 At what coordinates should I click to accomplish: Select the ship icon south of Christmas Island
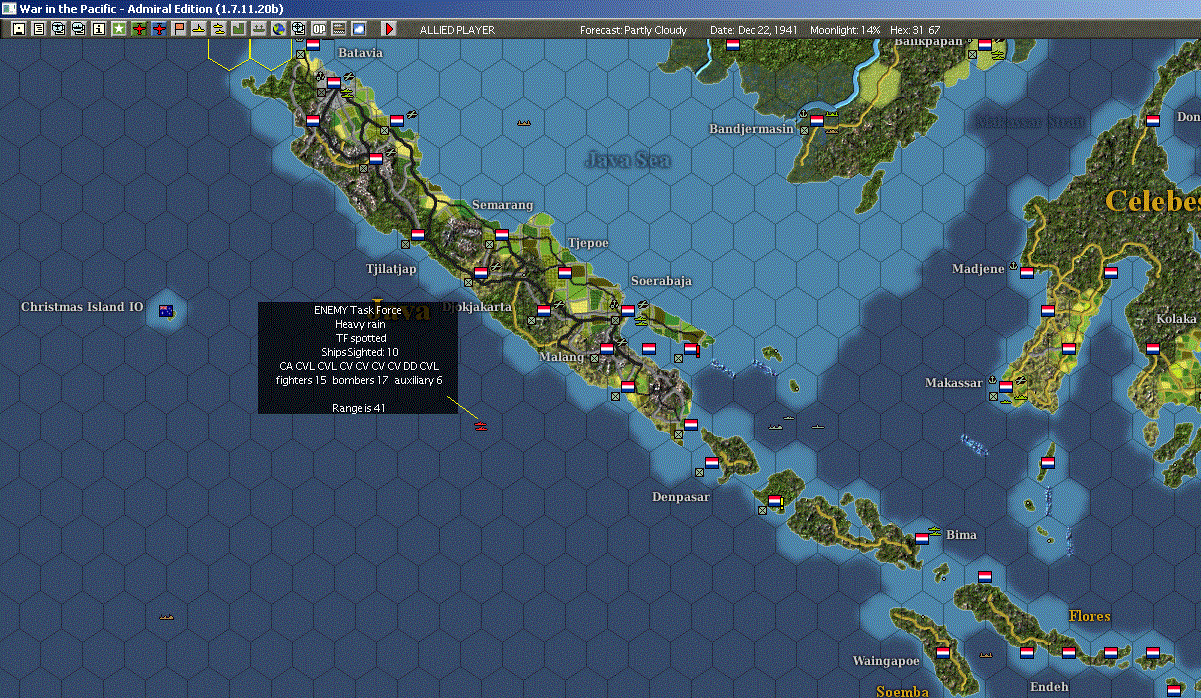(166, 618)
